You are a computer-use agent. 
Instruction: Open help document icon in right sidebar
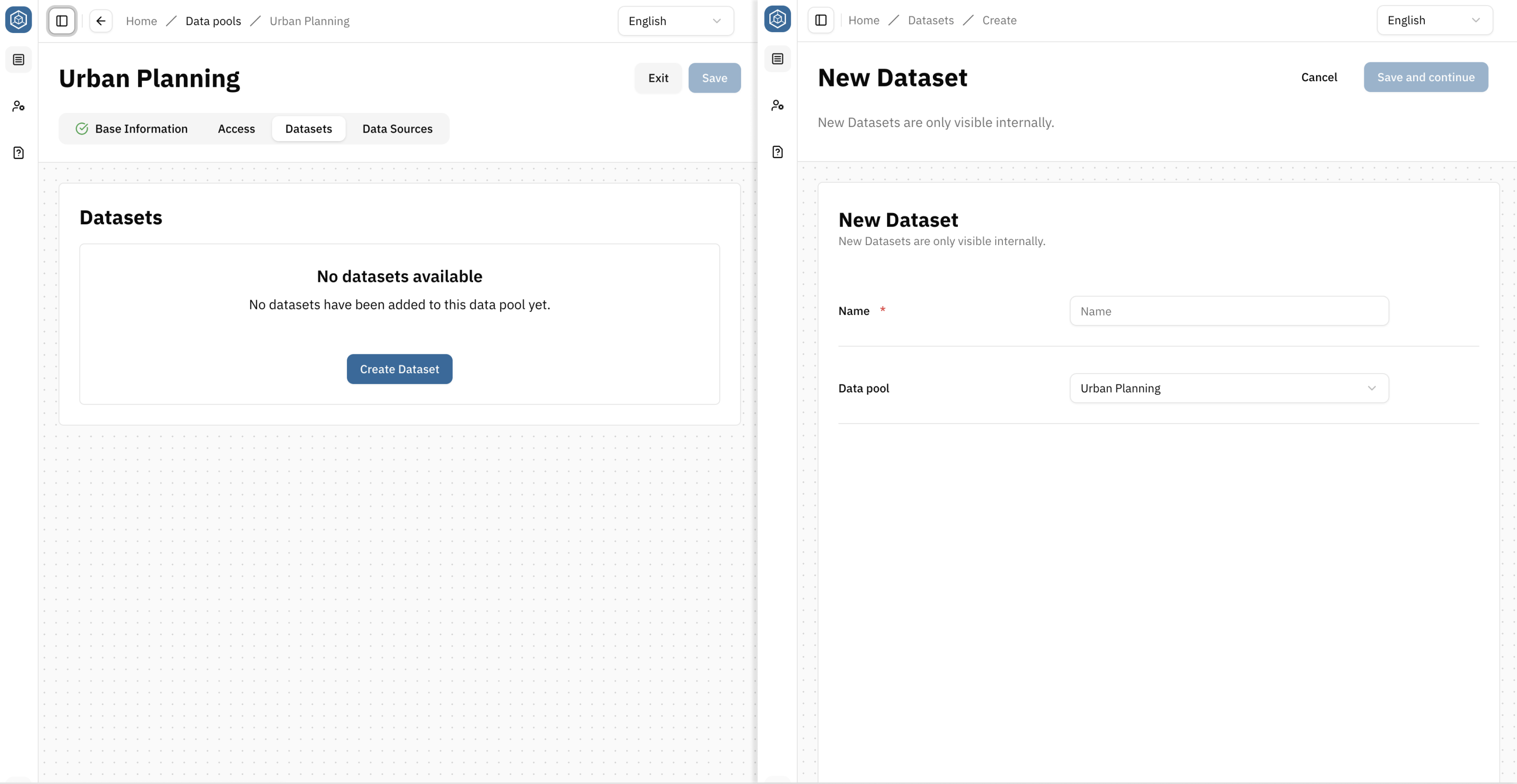(777, 153)
